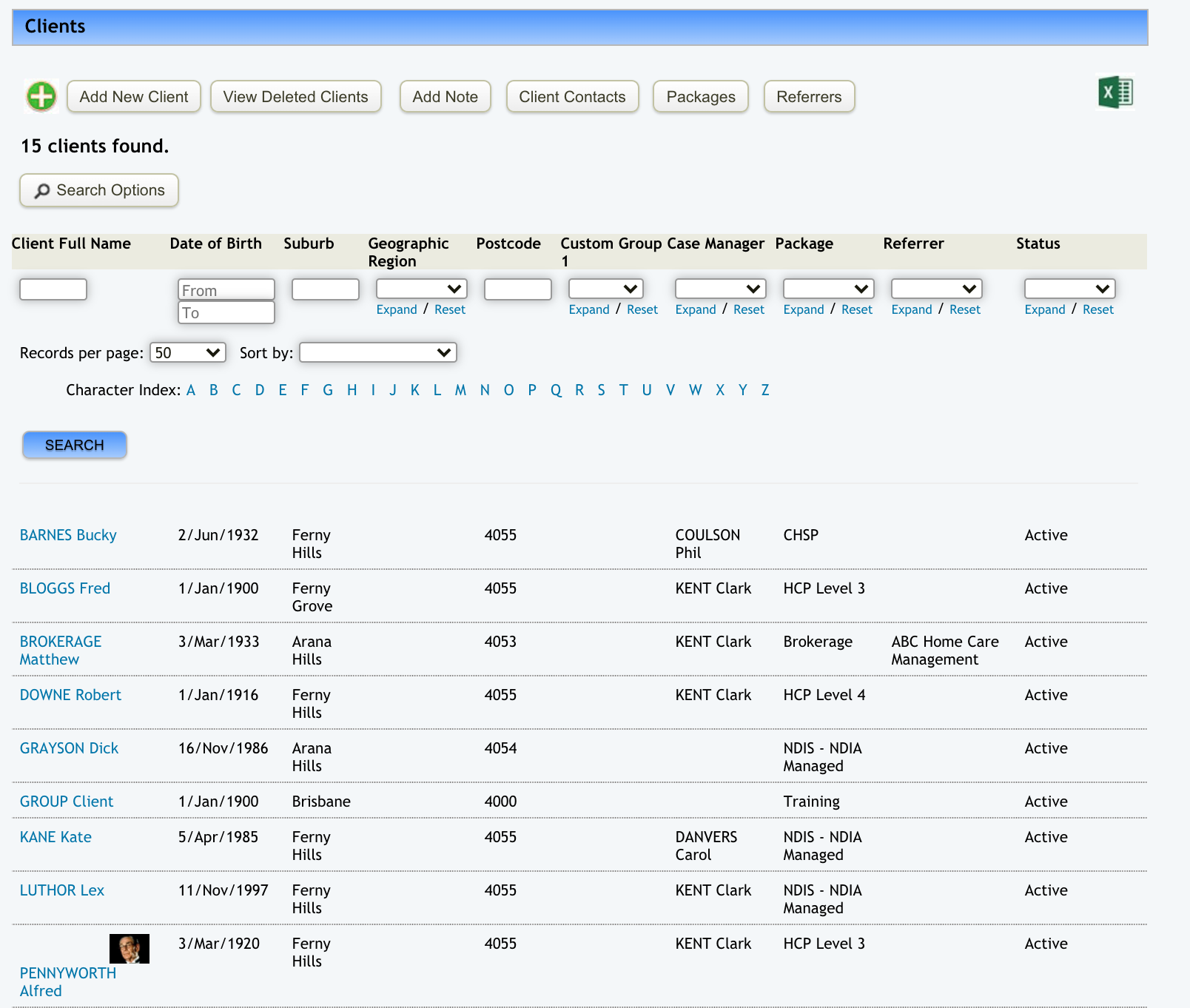Open client record BARNES Bucky
The image size is (1190, 1008).
tap(68, 535)
